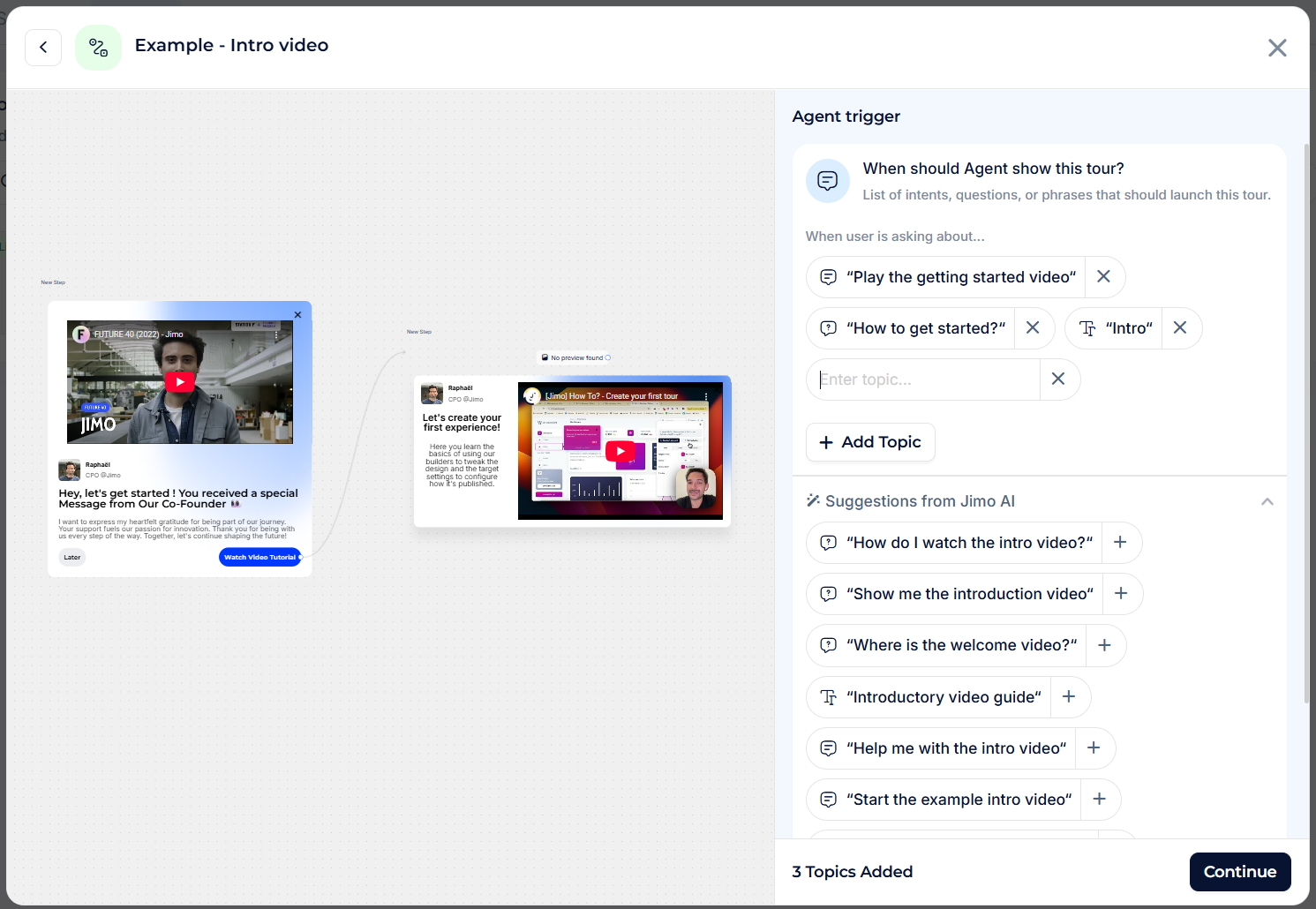This screenshot has width=1316, height=909.
Task: Click the Continue button
Action: (1239, 872)
